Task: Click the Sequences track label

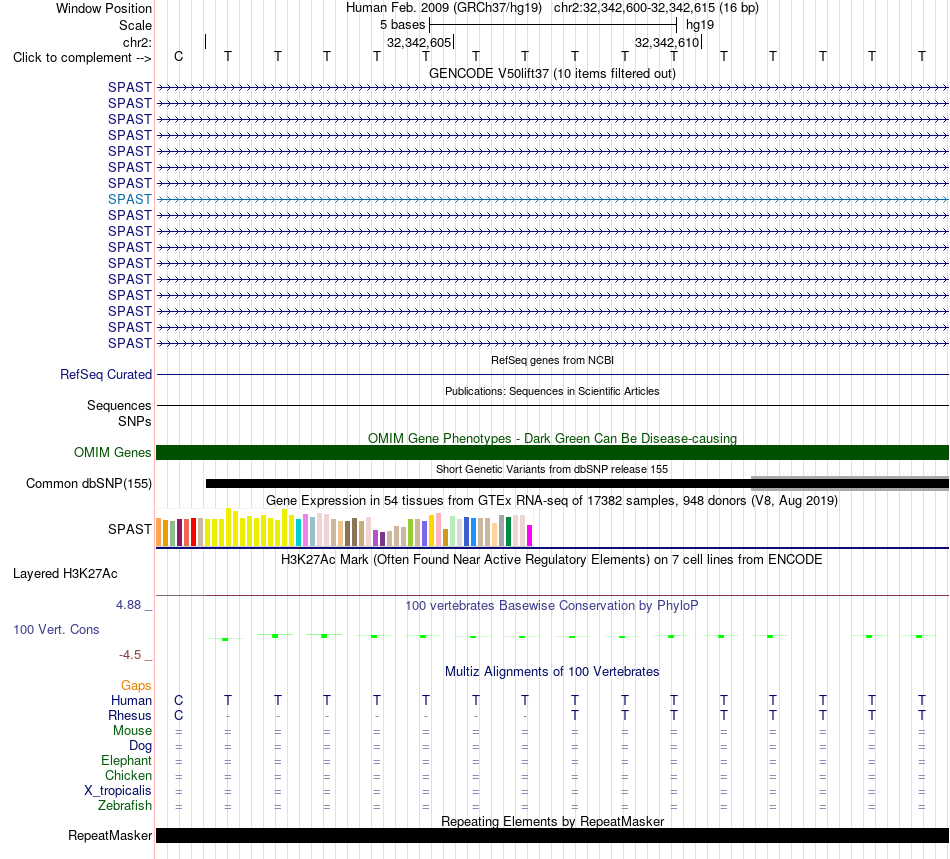Action: pos(119,405)
